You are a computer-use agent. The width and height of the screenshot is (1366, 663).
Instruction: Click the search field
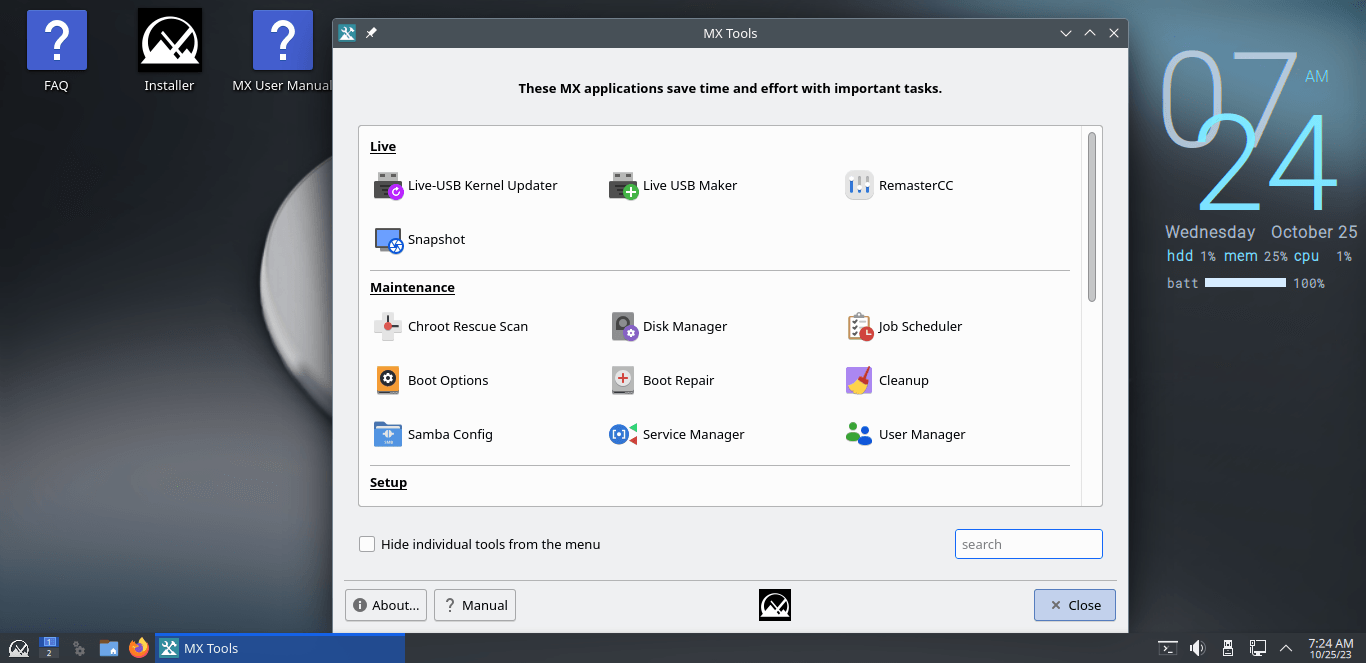[1029, 545]
